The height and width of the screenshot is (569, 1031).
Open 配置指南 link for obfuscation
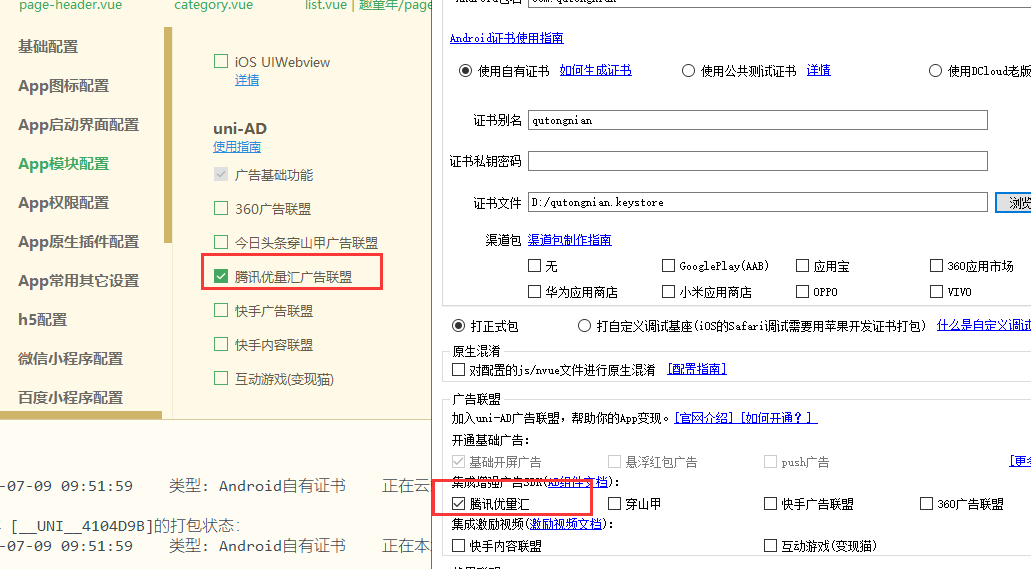(x=697, y=369)
